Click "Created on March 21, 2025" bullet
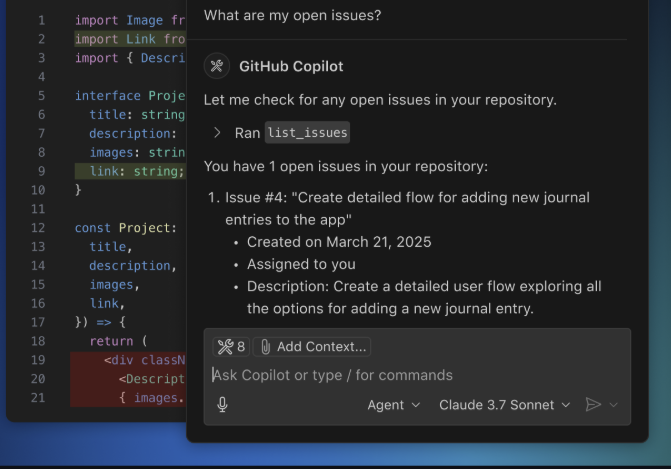Image resolution: width=671 pixels, height=469 pixels. tap(339, 242)
